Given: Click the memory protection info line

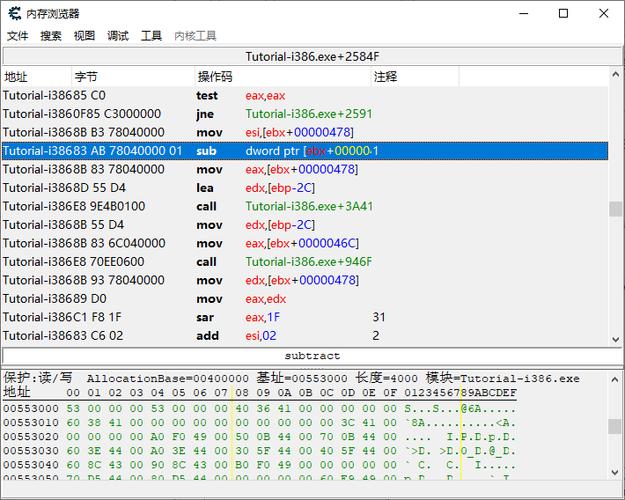Looking at the screenshot, I should pos(291,378).
